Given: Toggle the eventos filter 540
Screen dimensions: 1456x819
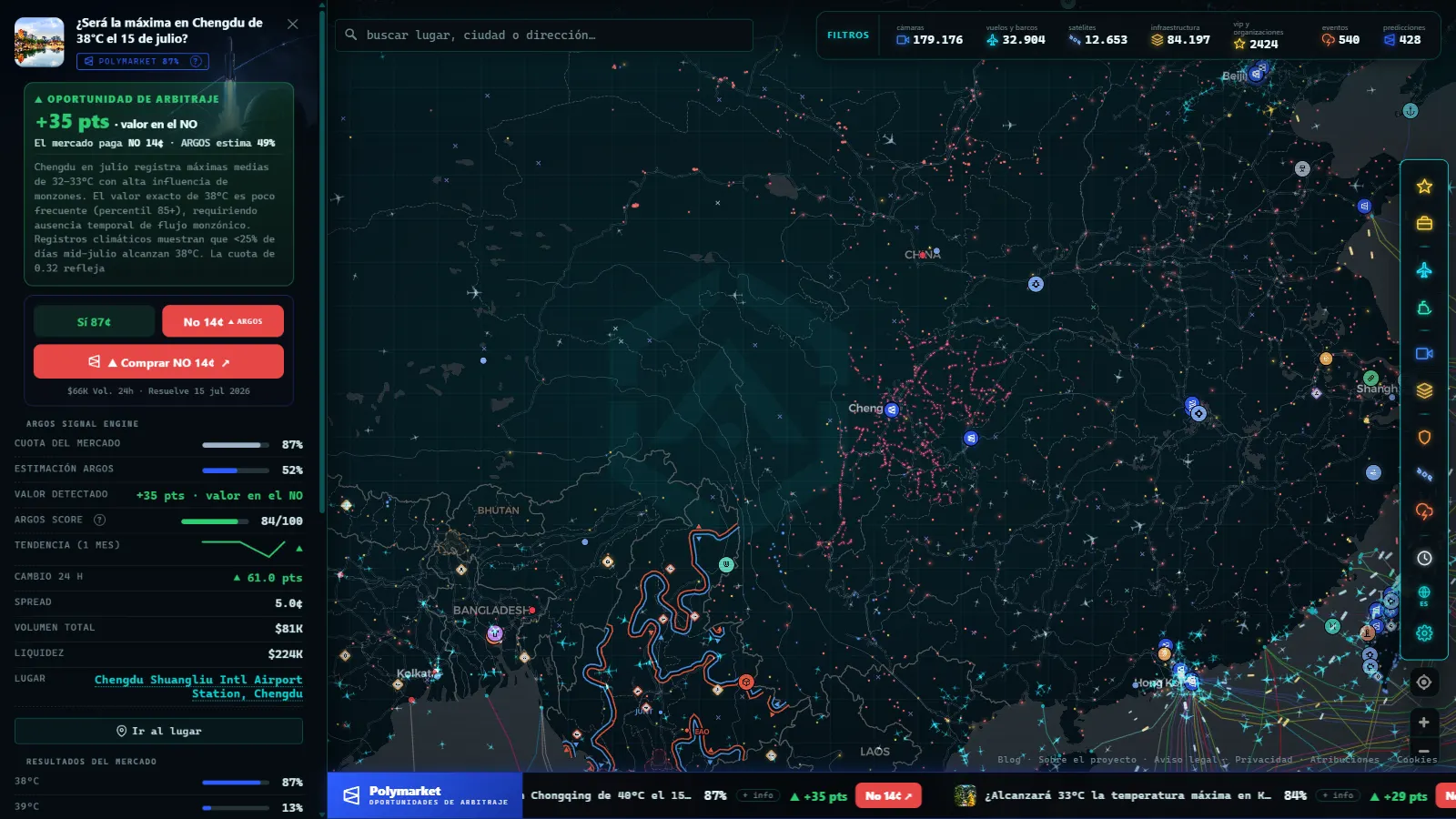Looking at the screenshot, I should click(x=1340, y=35).
